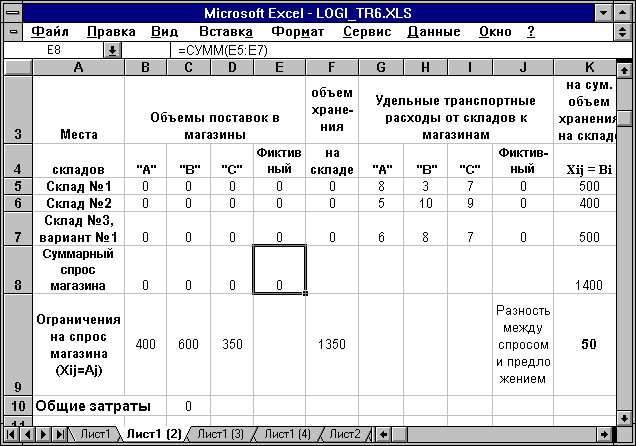Expand the Name Box dropdown arrow
The image size is (636, 446).
[x=112, y=50]
